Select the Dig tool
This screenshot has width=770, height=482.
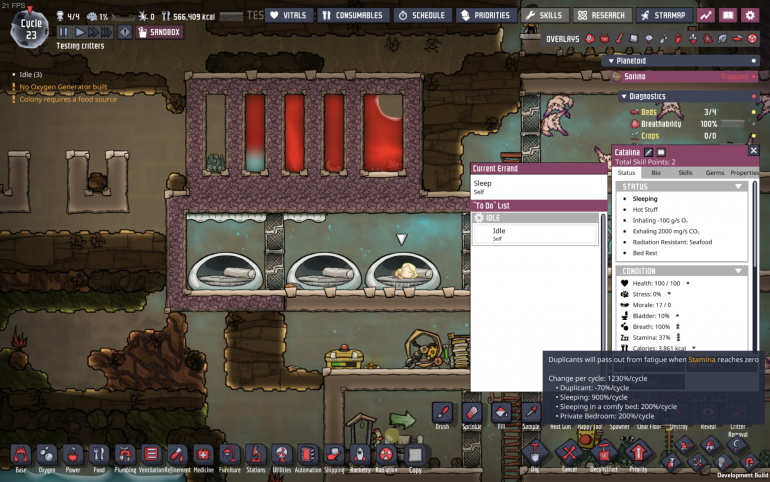(x=535, y=453)
